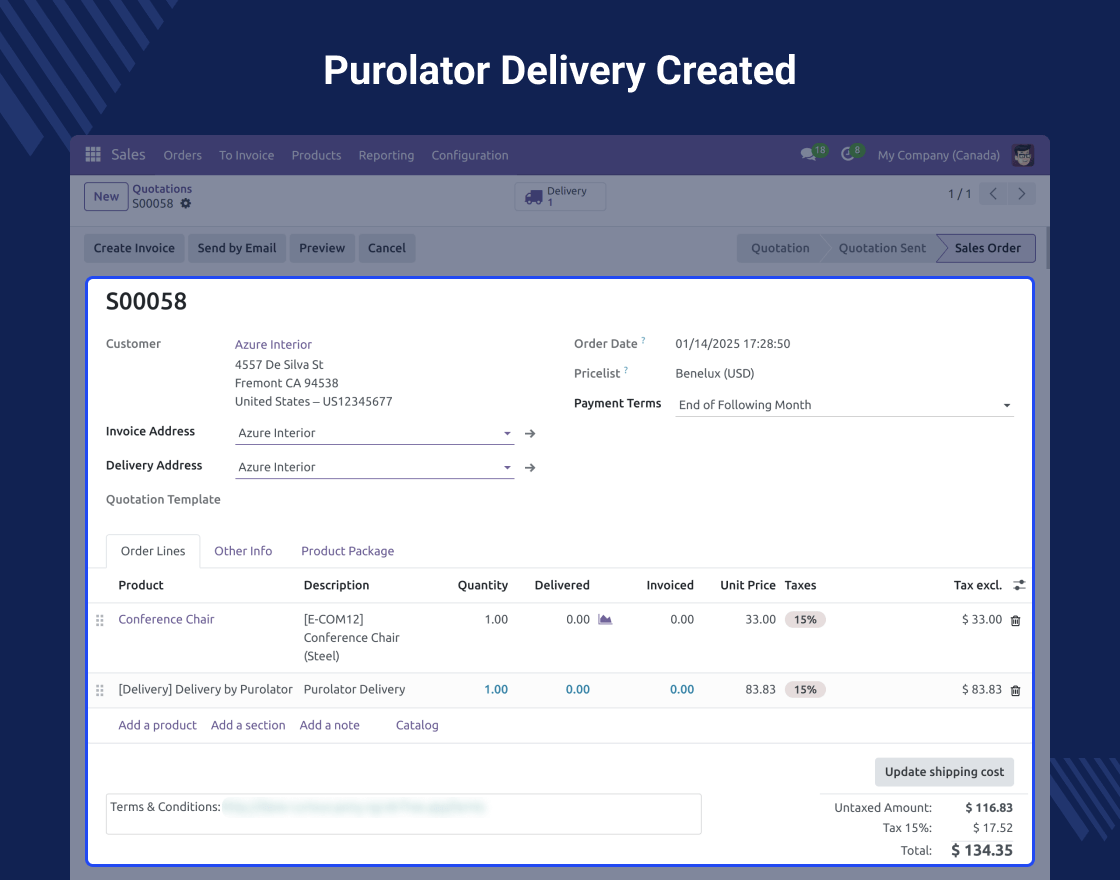This screenshot has width=1120, height=880.
Task: Click the Cancel button
Action: tap(386, 248)
